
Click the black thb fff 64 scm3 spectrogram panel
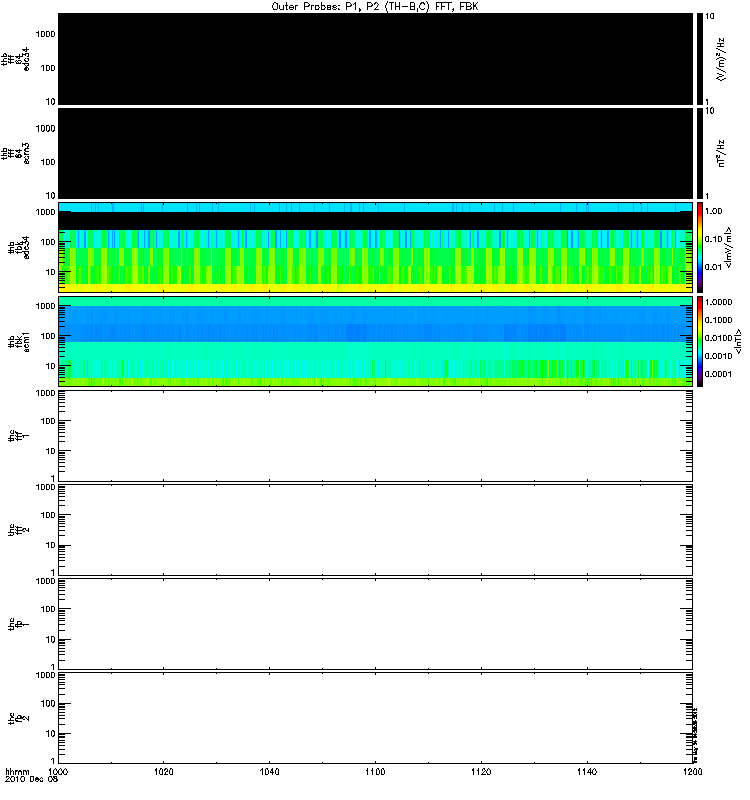[375, 153]
